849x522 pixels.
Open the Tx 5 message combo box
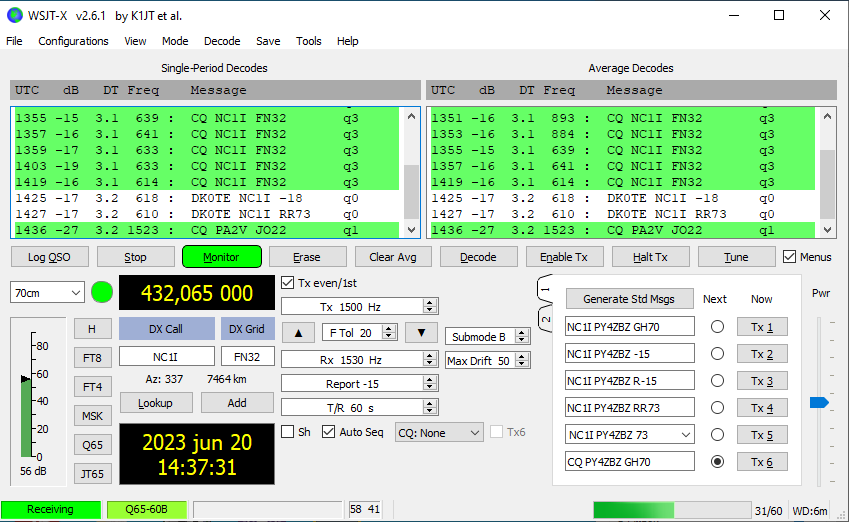click(x=683, y=435)
